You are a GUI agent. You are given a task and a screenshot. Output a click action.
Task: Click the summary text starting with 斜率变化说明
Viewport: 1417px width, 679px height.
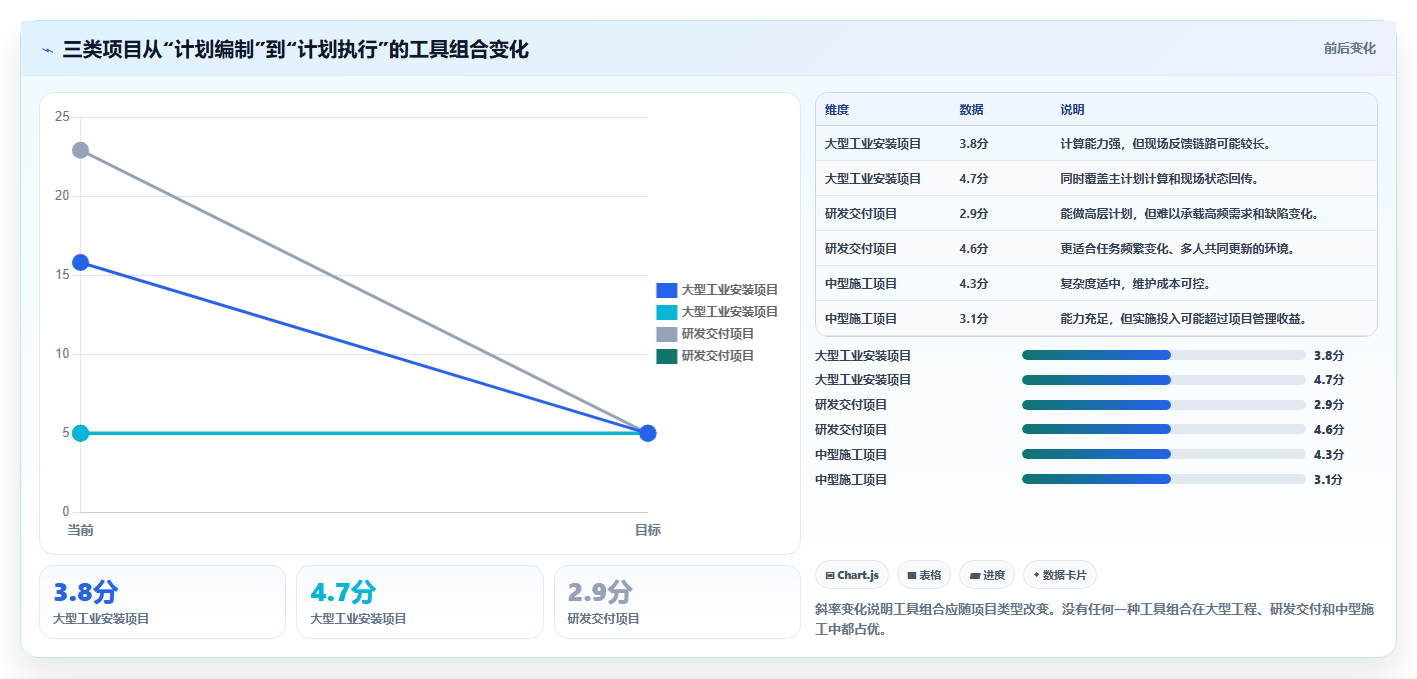pos(1096,619)
